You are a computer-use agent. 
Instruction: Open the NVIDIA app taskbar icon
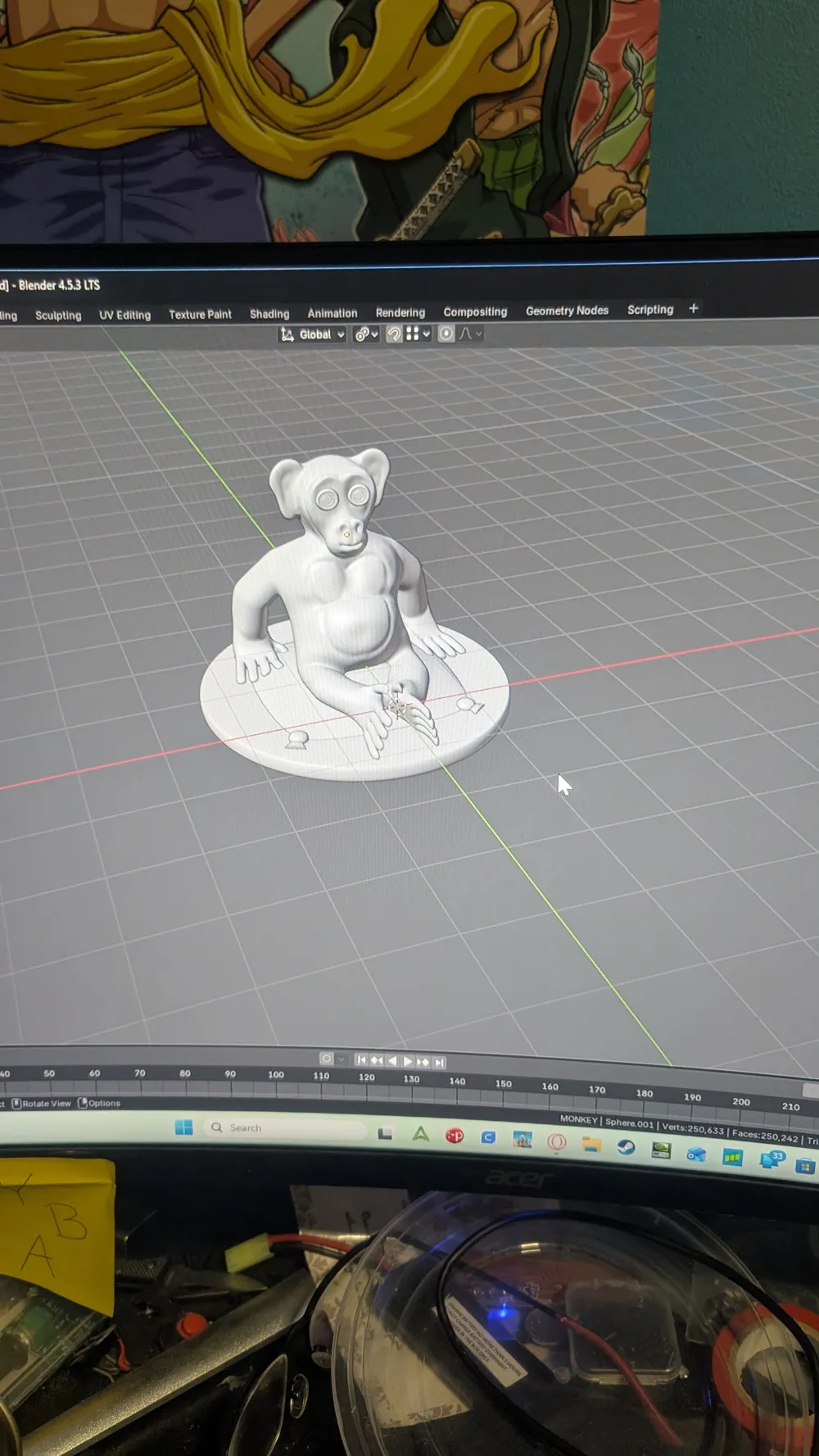tap(661, 1150)
